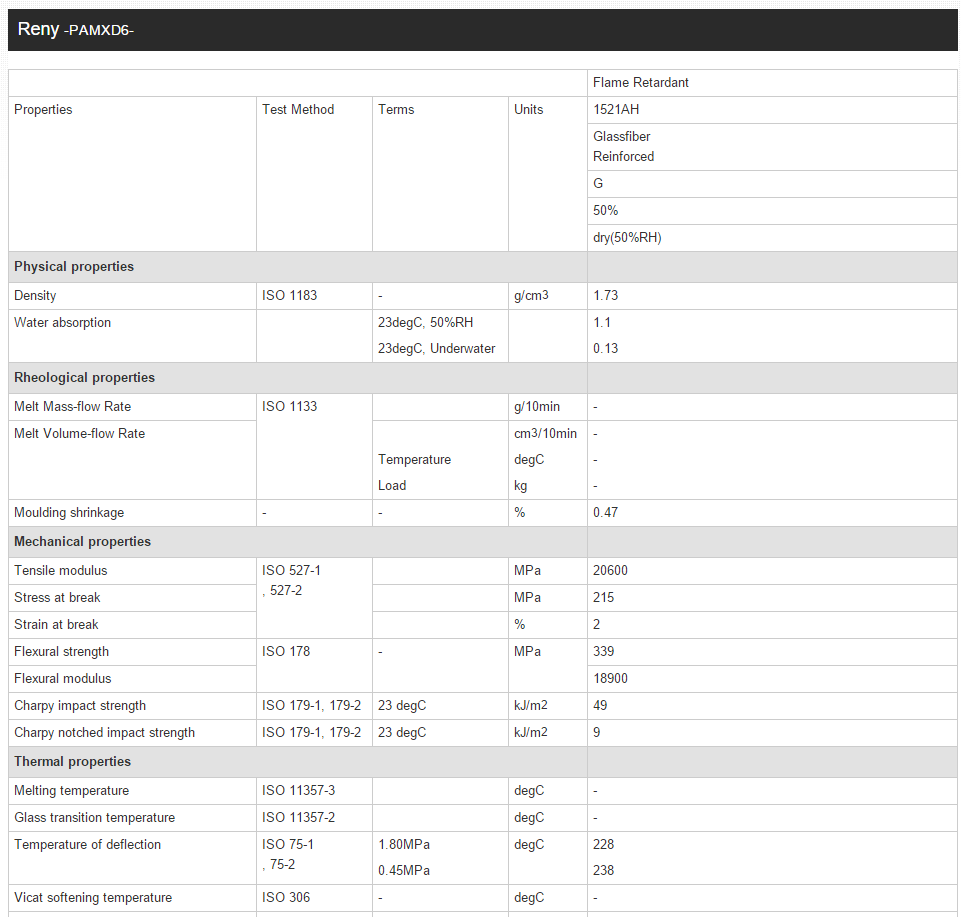961x917 pixels.
Task: Select the Mechanical properties section row
Action: 483,542
